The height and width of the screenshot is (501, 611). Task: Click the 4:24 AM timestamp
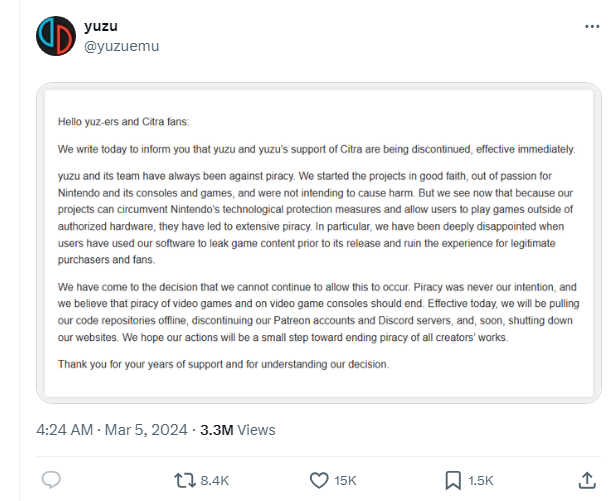pos(66,430)
